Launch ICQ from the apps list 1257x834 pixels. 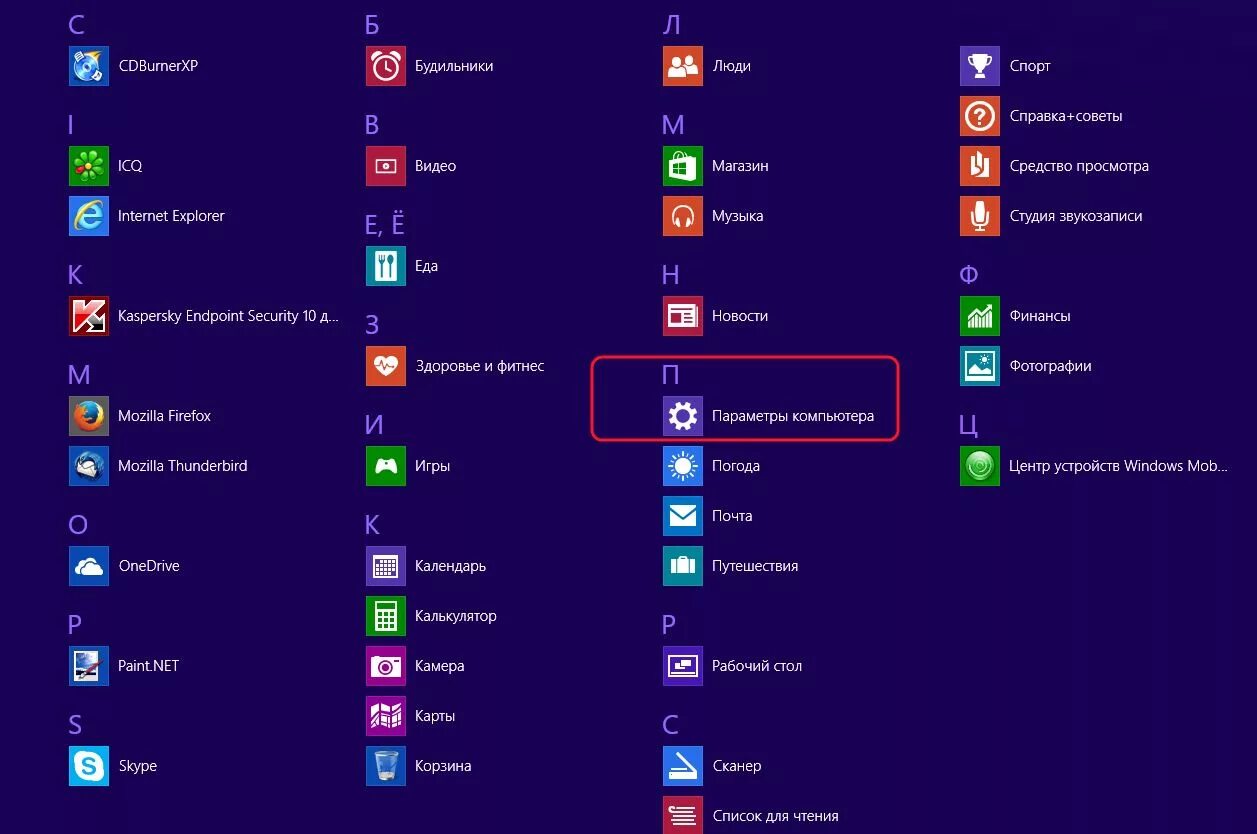[89, 166]
